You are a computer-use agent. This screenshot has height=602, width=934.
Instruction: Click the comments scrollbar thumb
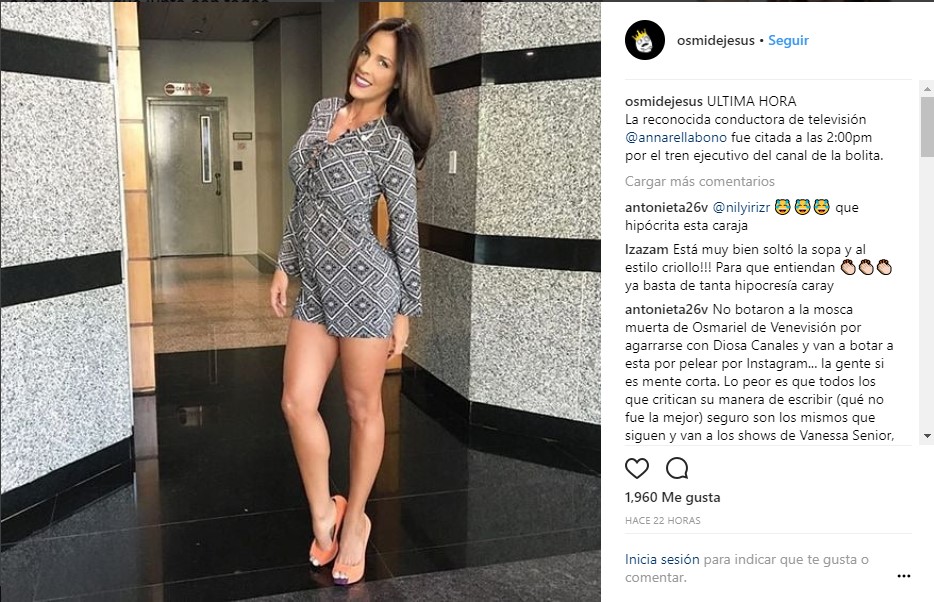tap(927, 126)
